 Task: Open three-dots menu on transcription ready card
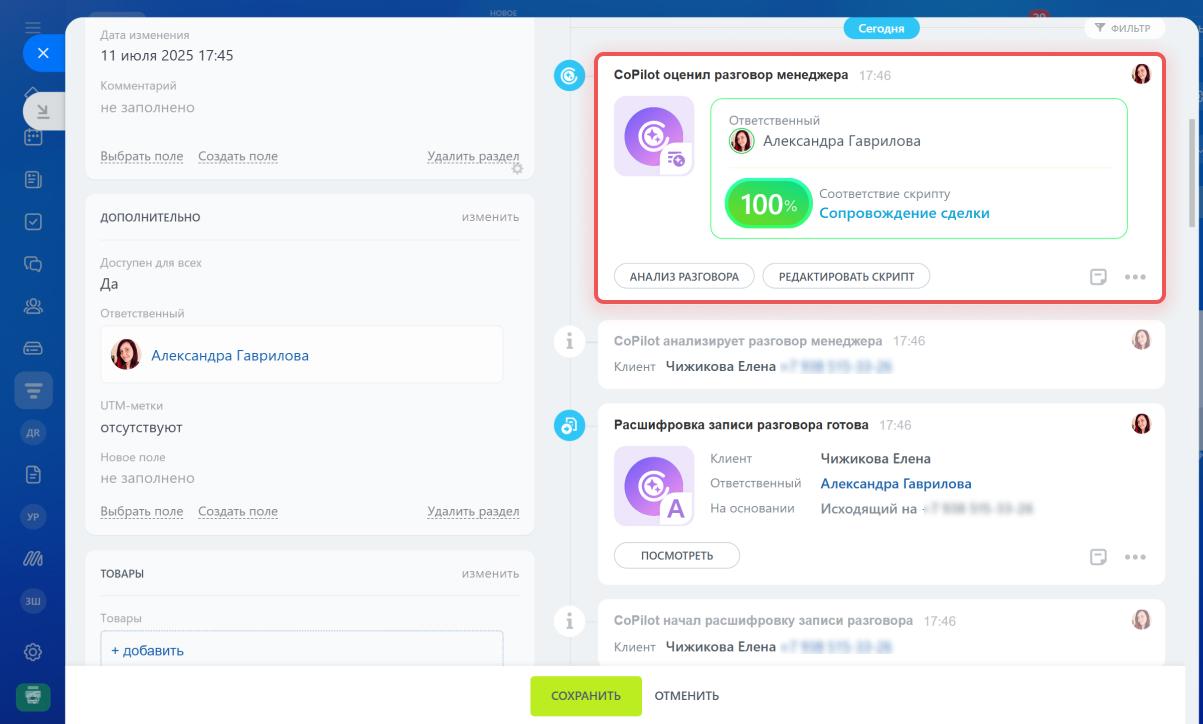point(1135,557)
